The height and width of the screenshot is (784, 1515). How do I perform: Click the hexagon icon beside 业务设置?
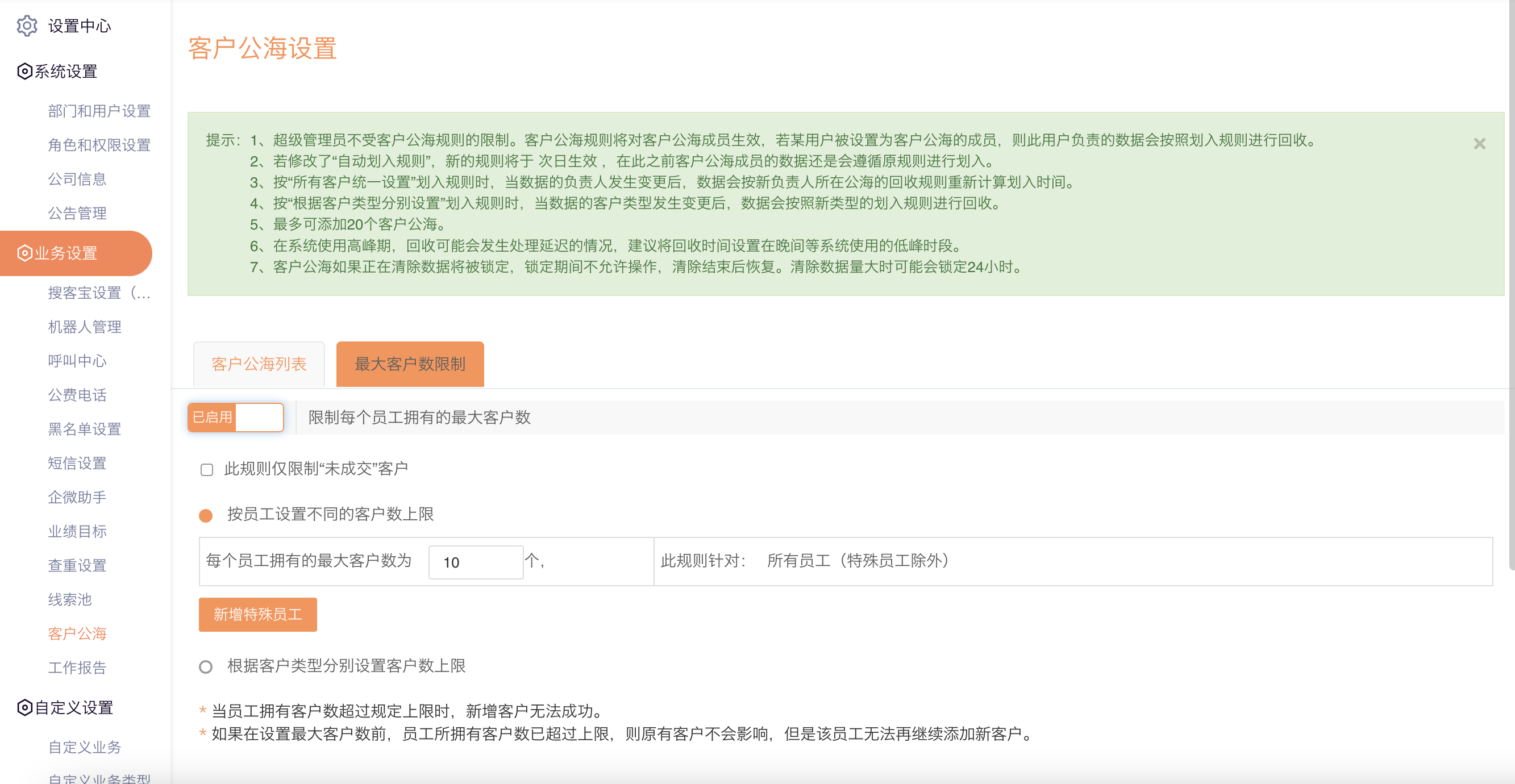tap(24, 253)
